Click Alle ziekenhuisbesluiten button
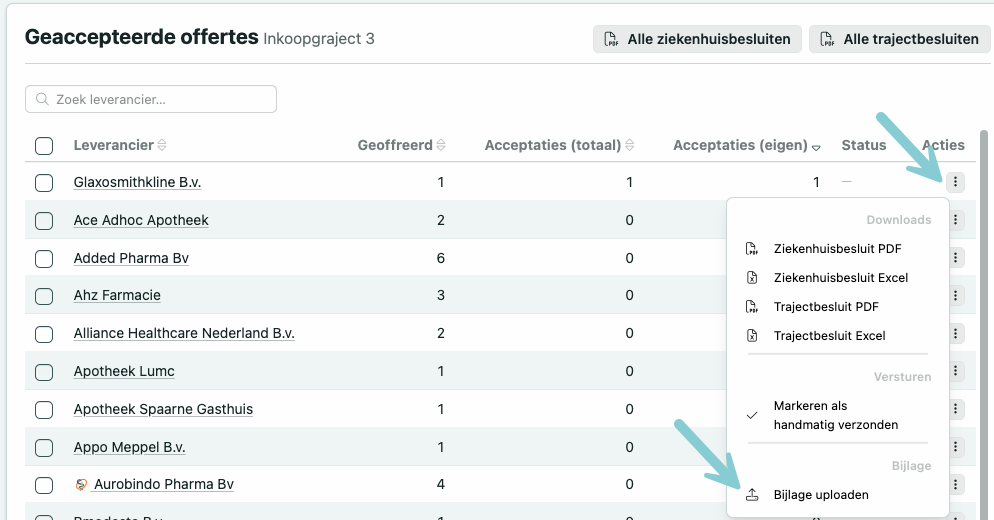Screen dimensions: 994x520 click(x=697, y=39)
